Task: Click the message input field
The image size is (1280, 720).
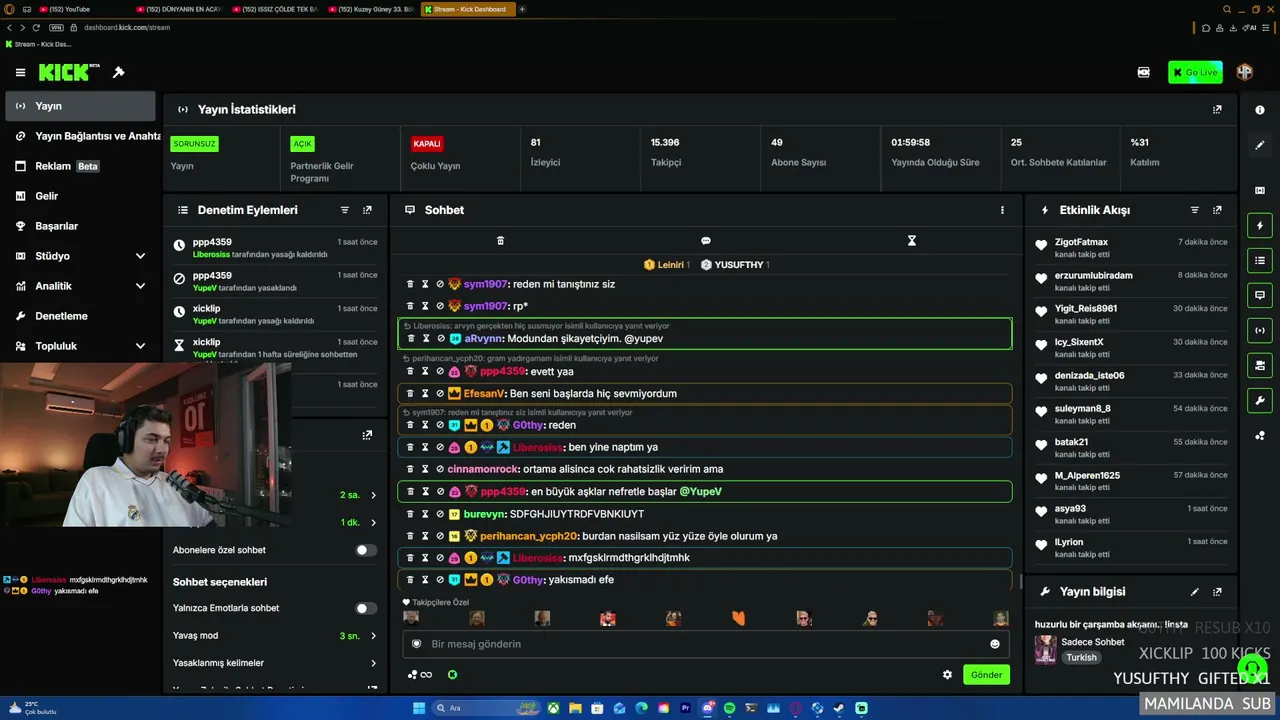Action: [x=706, y=644]
